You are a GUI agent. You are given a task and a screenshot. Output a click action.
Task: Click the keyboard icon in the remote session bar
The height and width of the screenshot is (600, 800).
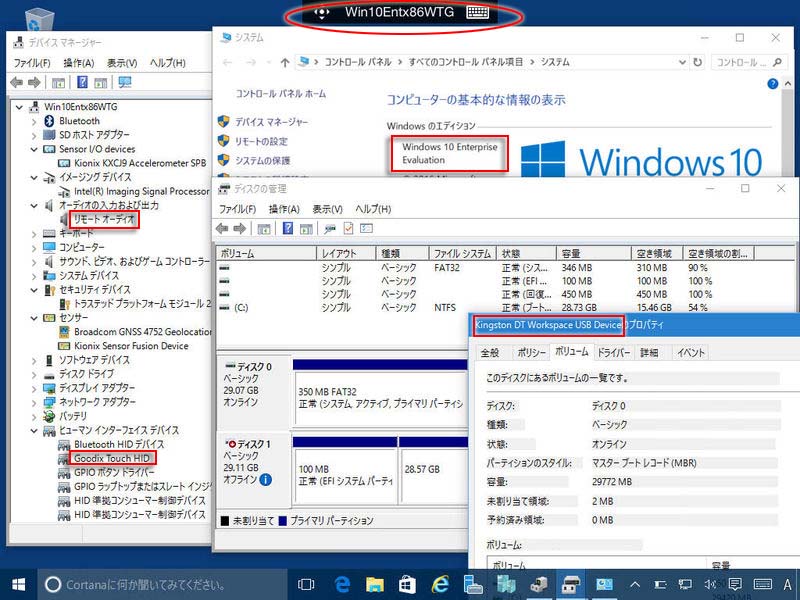478,12
